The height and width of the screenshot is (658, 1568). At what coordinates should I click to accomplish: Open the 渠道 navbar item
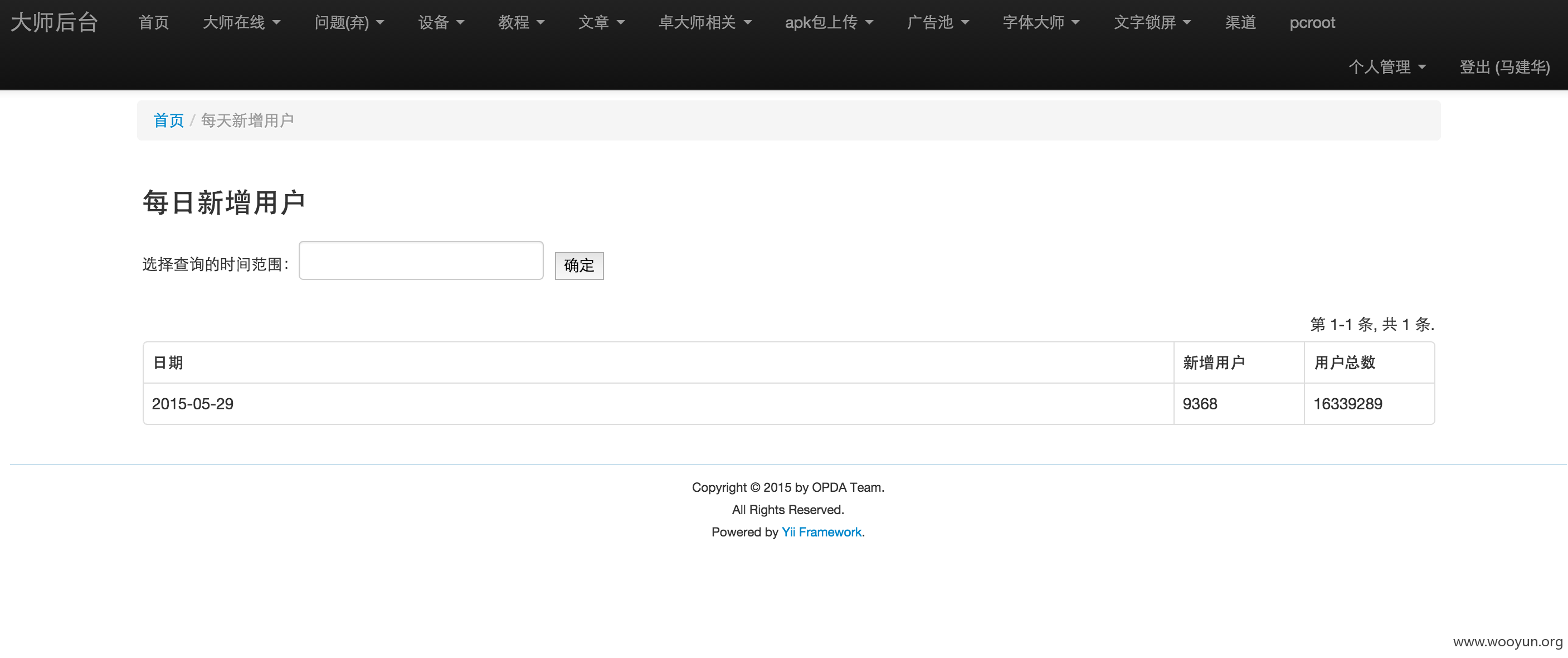pos(1240,22)
